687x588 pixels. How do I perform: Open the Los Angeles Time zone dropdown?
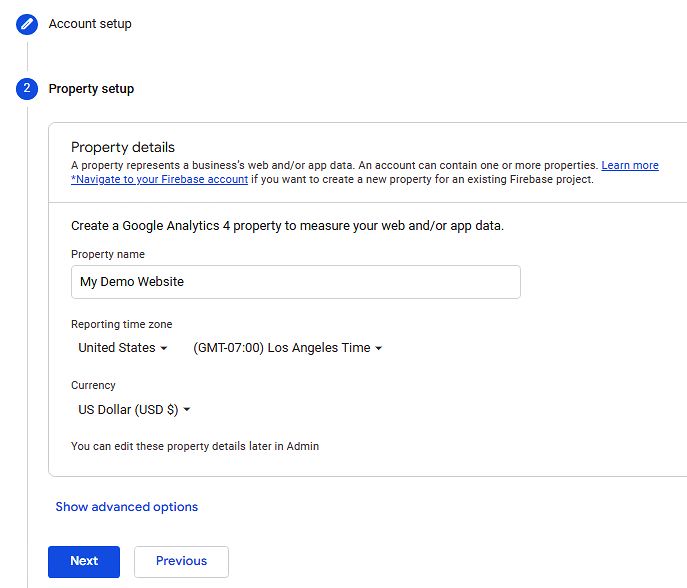[287, 348]
